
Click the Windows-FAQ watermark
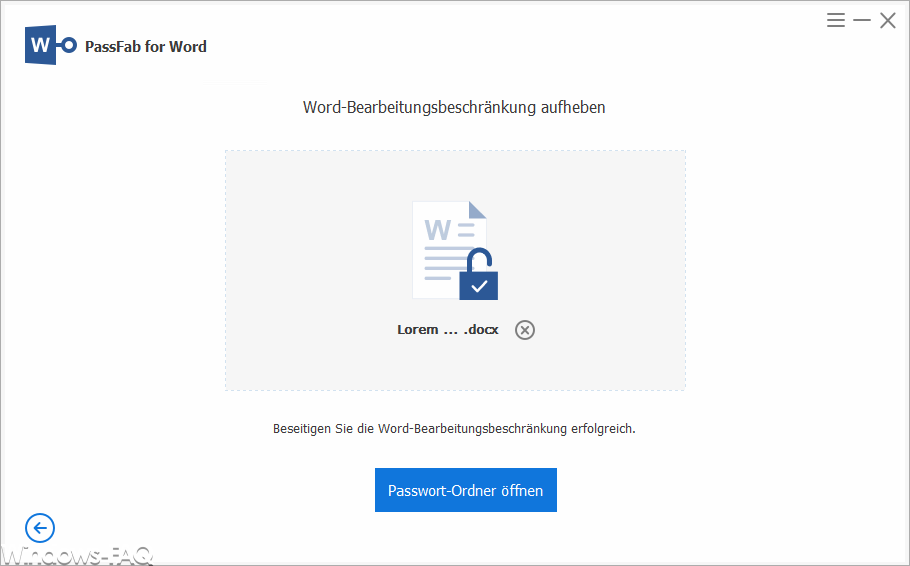point(76,556)
